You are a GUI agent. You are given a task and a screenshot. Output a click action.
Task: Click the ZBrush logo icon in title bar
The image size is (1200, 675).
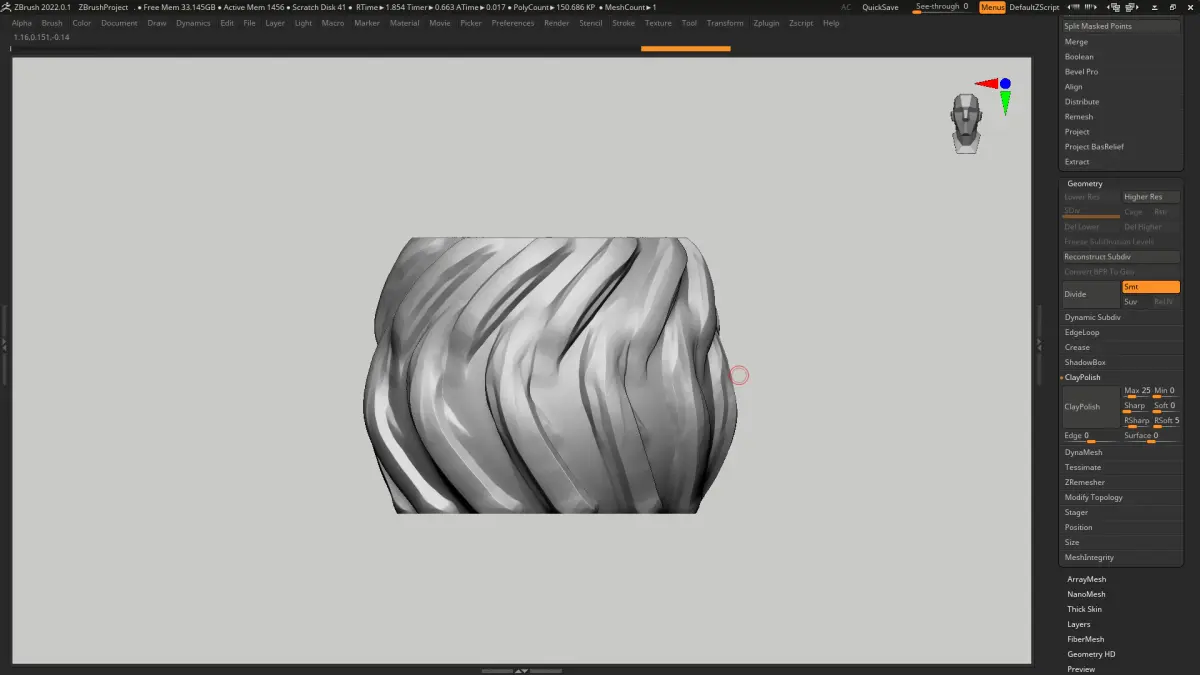(6, 7)
